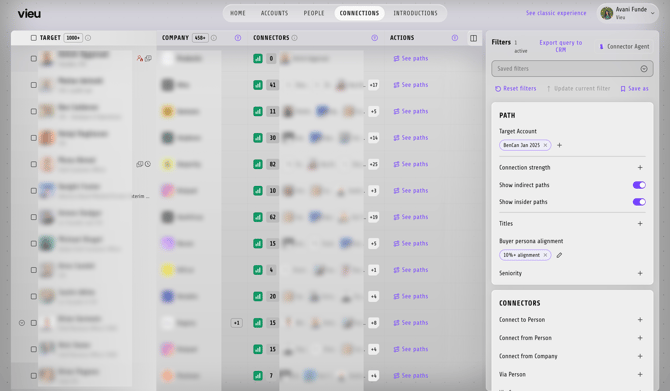Click See classic experience link
The width and height of the screenshot is (670, 391).
(556, 13)
